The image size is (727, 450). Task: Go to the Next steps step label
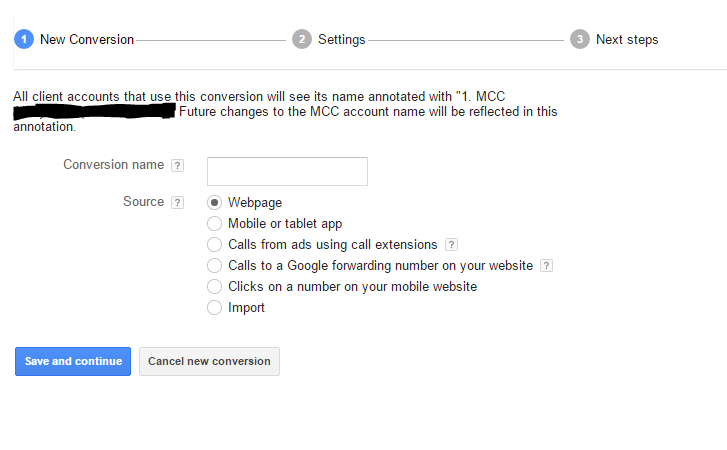(x=627, y=40)
